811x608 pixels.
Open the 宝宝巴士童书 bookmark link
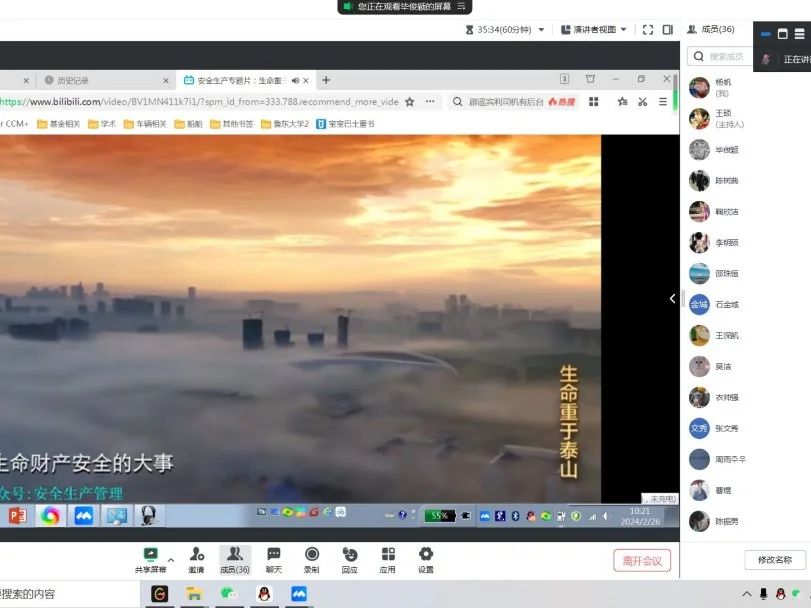click(x=346, y=124)
